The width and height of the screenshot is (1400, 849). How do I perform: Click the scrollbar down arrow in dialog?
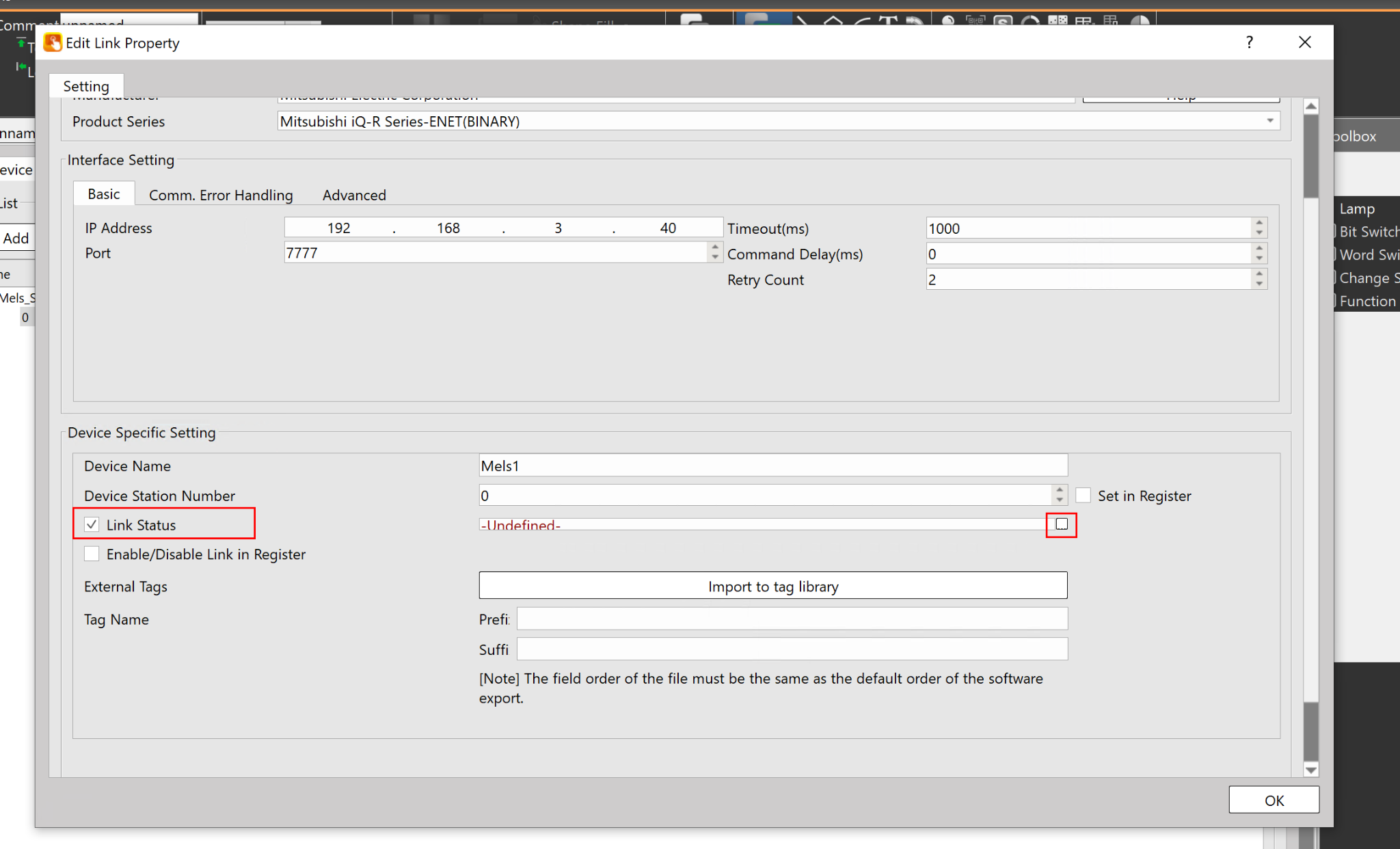click(1310, 770)
